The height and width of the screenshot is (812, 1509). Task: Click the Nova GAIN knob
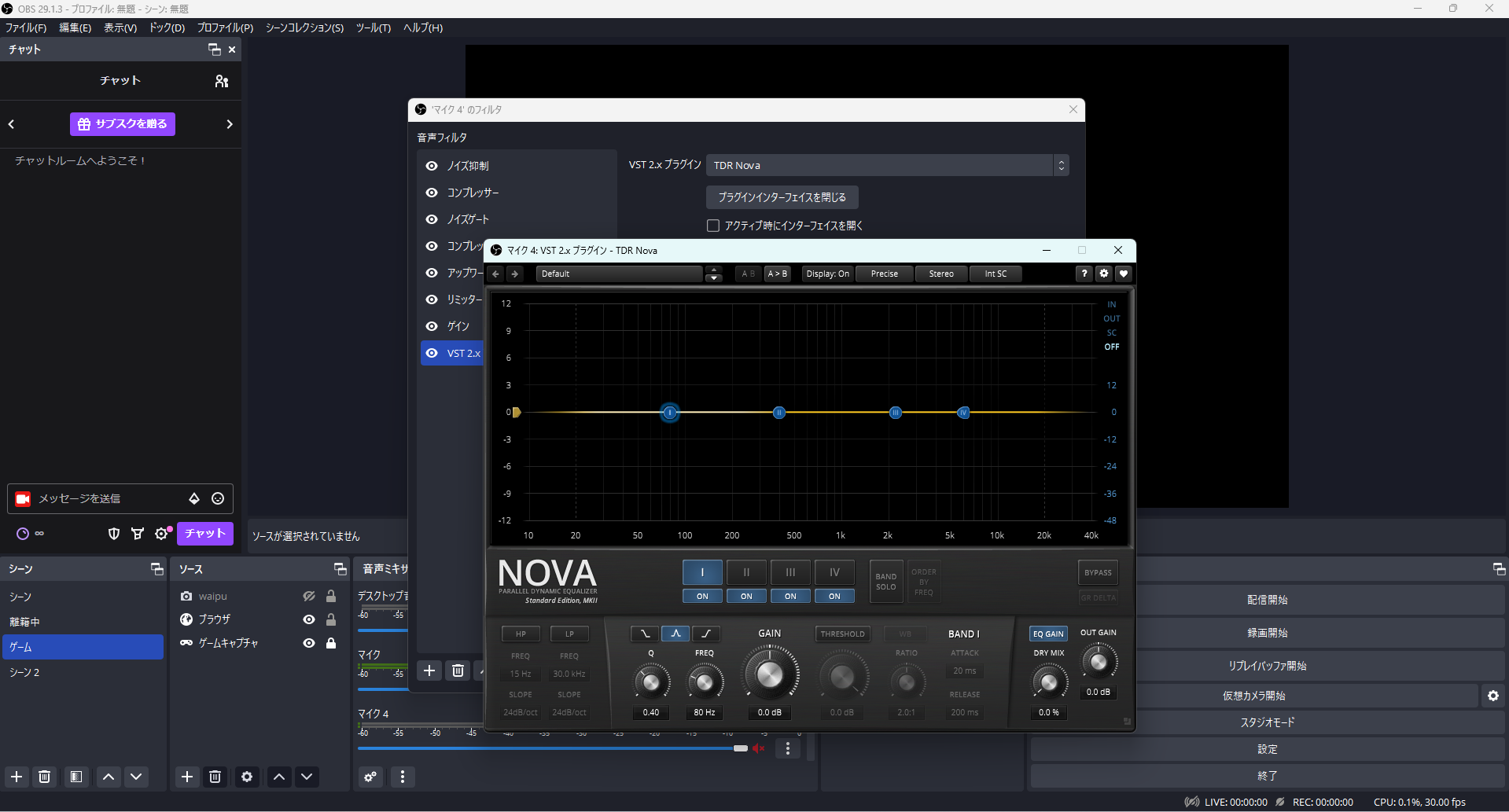[x=770, y=674]
